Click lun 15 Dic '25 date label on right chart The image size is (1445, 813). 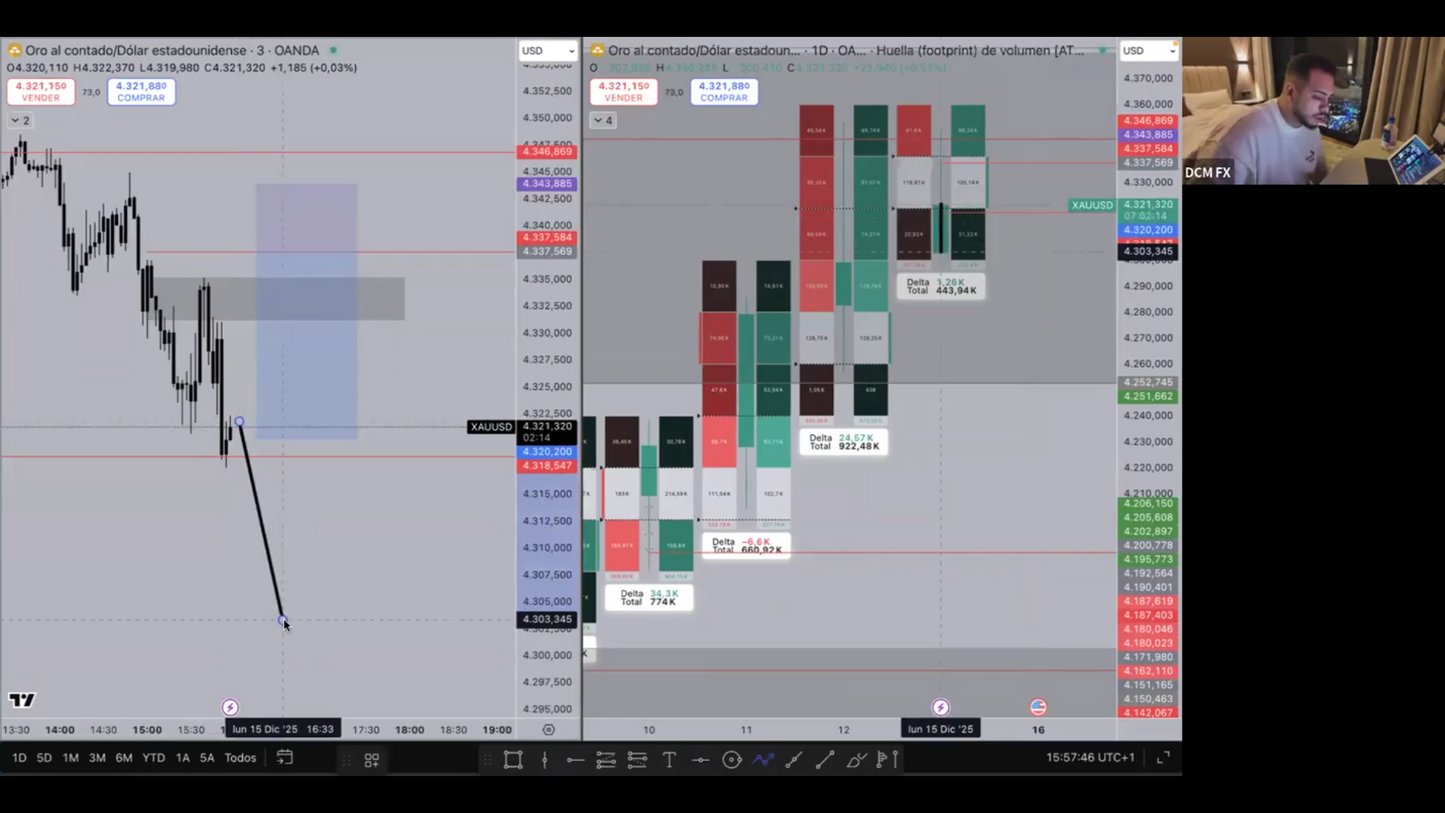pyautogui.click(x=940, y=729)
